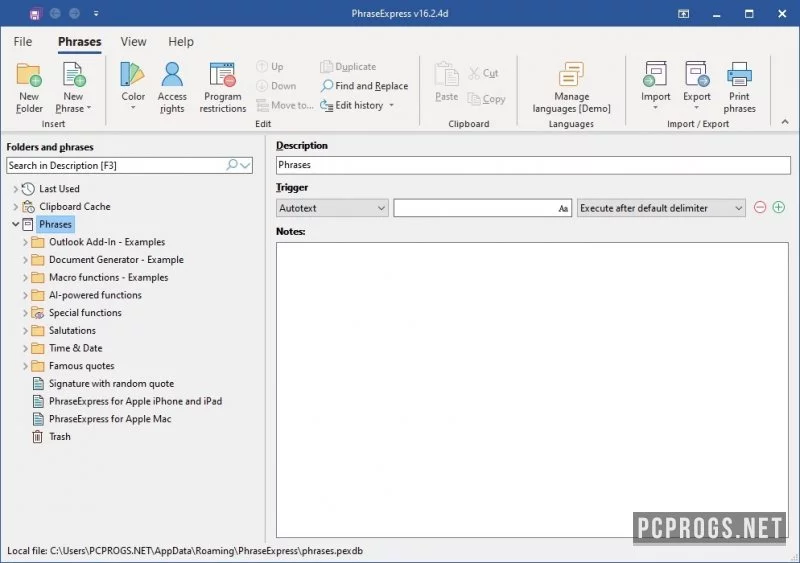Screen dimensions: 800x563
Task: Click the Up move button
Action: 270,66
